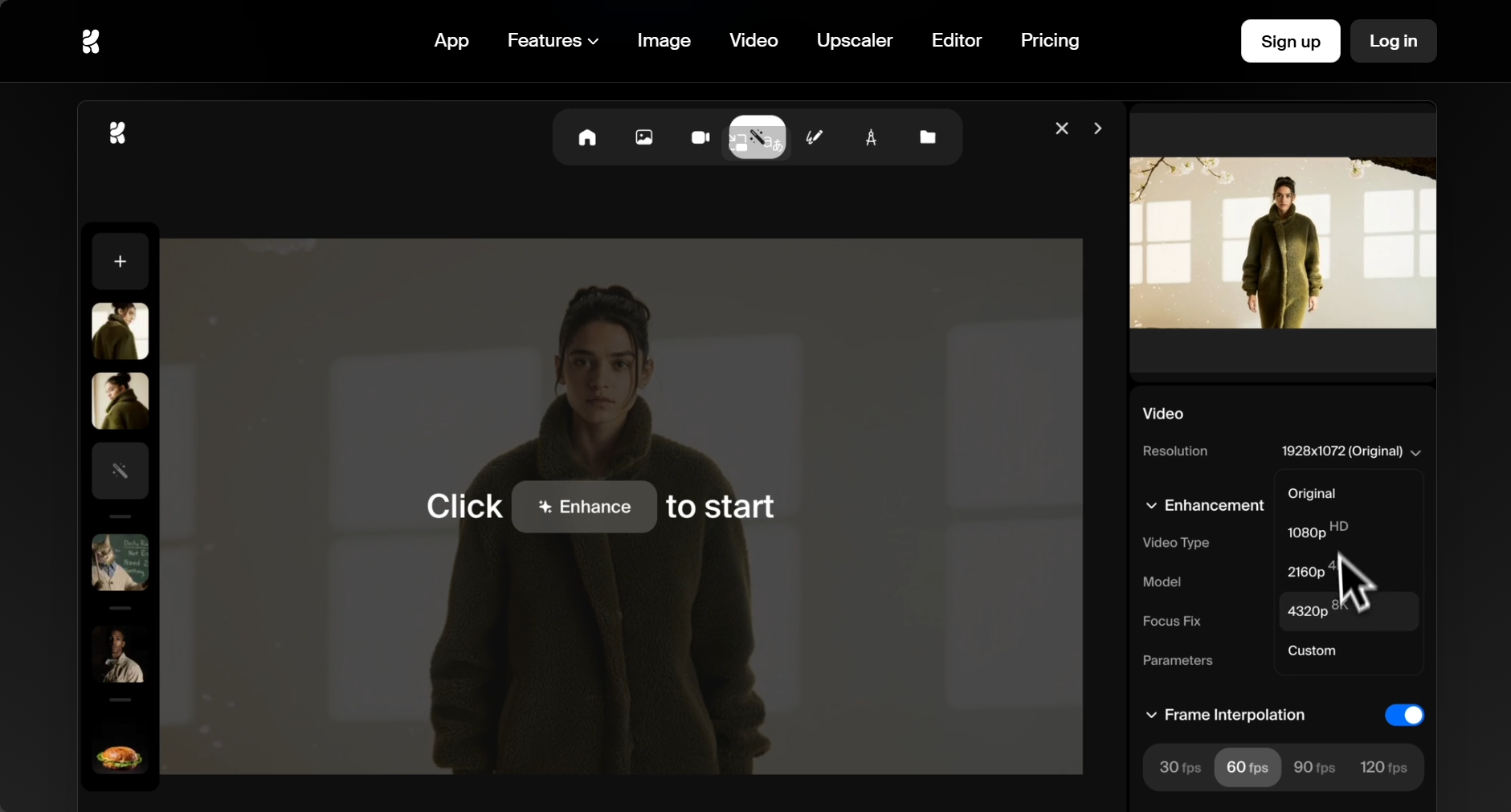1511x812 pixels.
Task: Click the plus add button in sidebar
Action: pos(120,261)
